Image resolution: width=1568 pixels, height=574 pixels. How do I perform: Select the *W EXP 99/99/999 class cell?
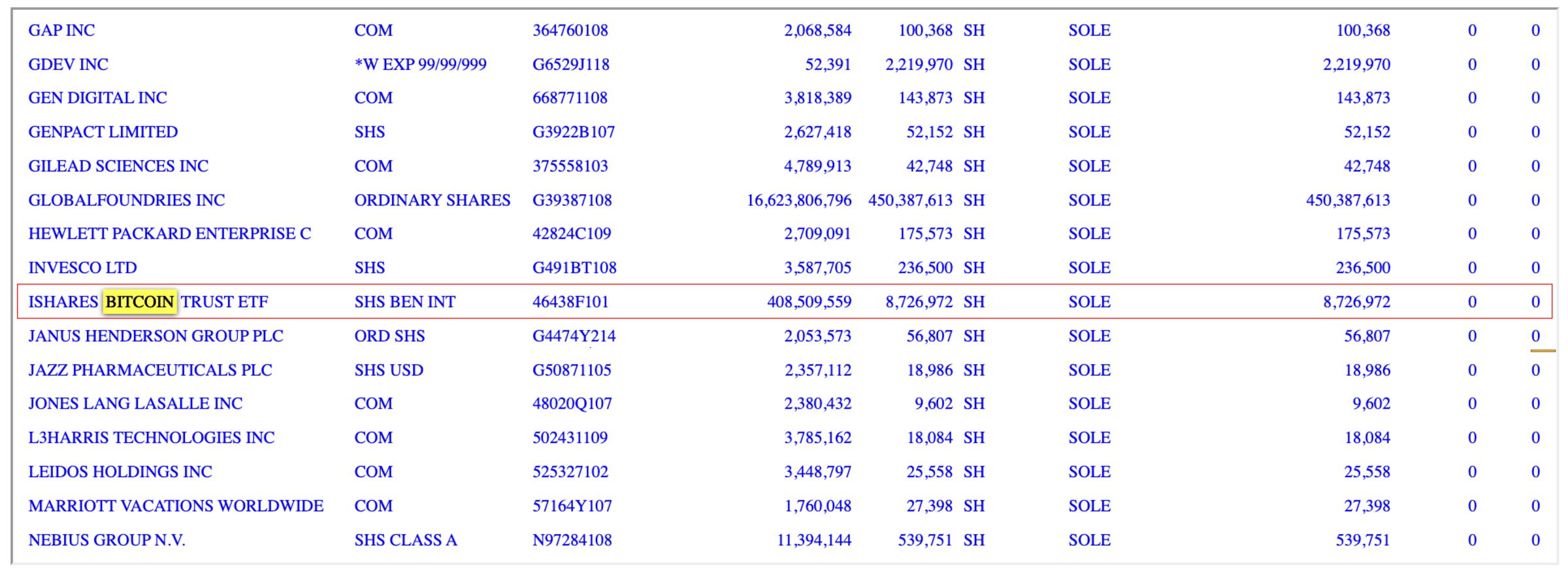point(420,65)
